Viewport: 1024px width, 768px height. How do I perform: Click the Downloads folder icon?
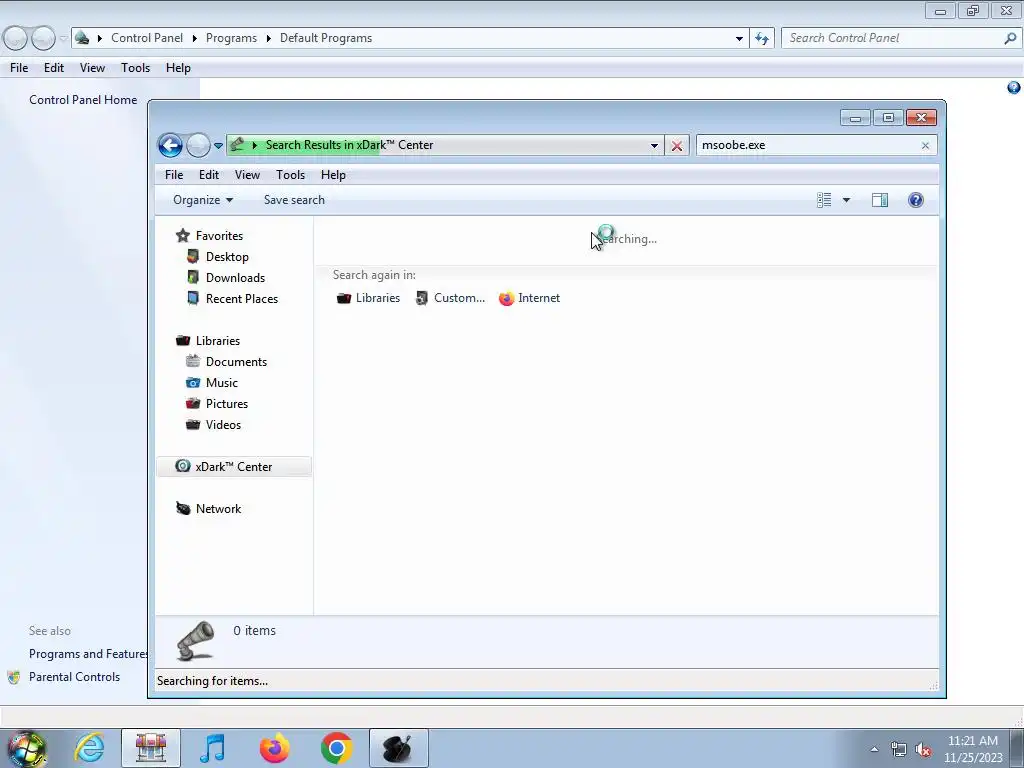coord(193,277)
